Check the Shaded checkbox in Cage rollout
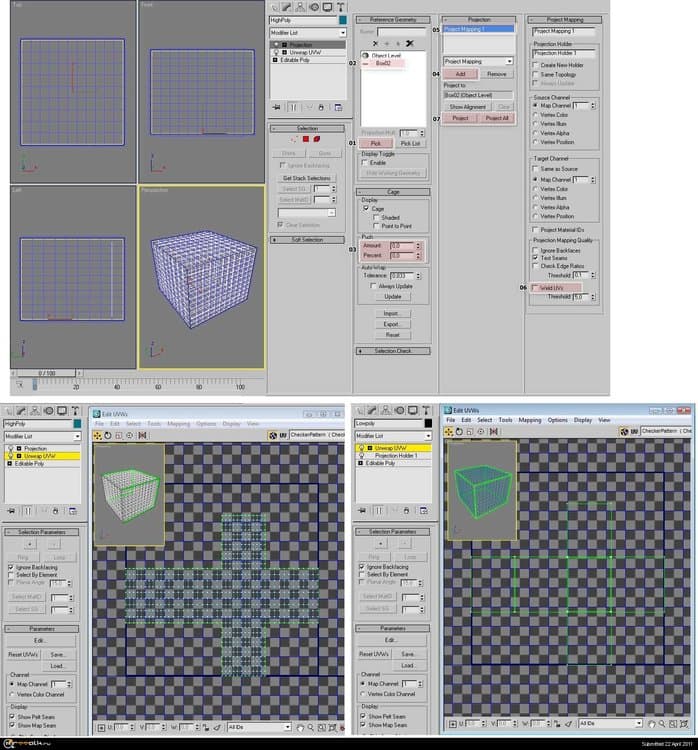 coord(376,218)
